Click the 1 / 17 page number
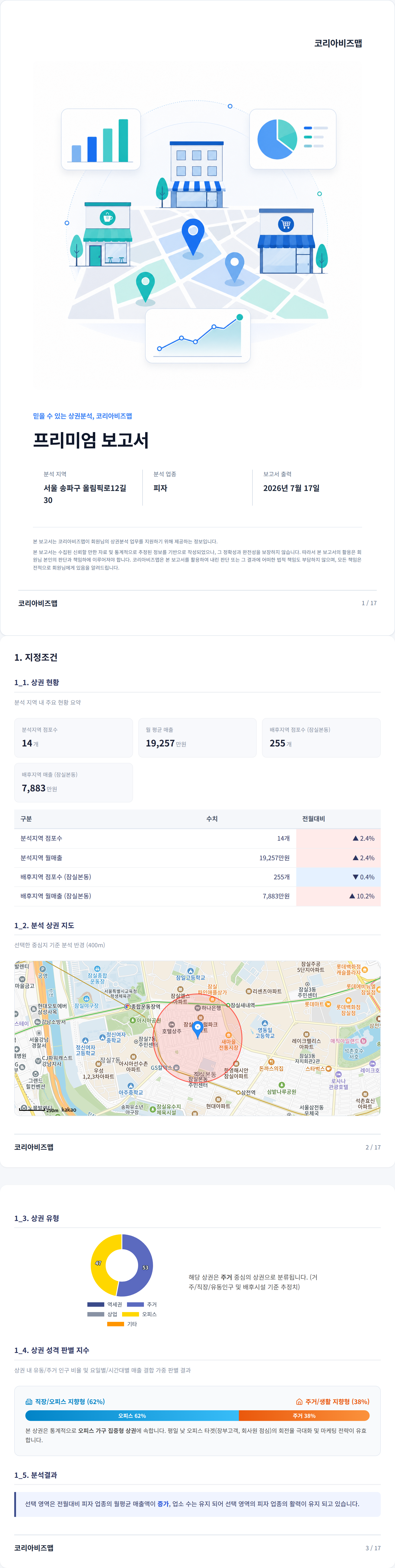The width and height of the screenshot is (395, 1568). [369, 603]
